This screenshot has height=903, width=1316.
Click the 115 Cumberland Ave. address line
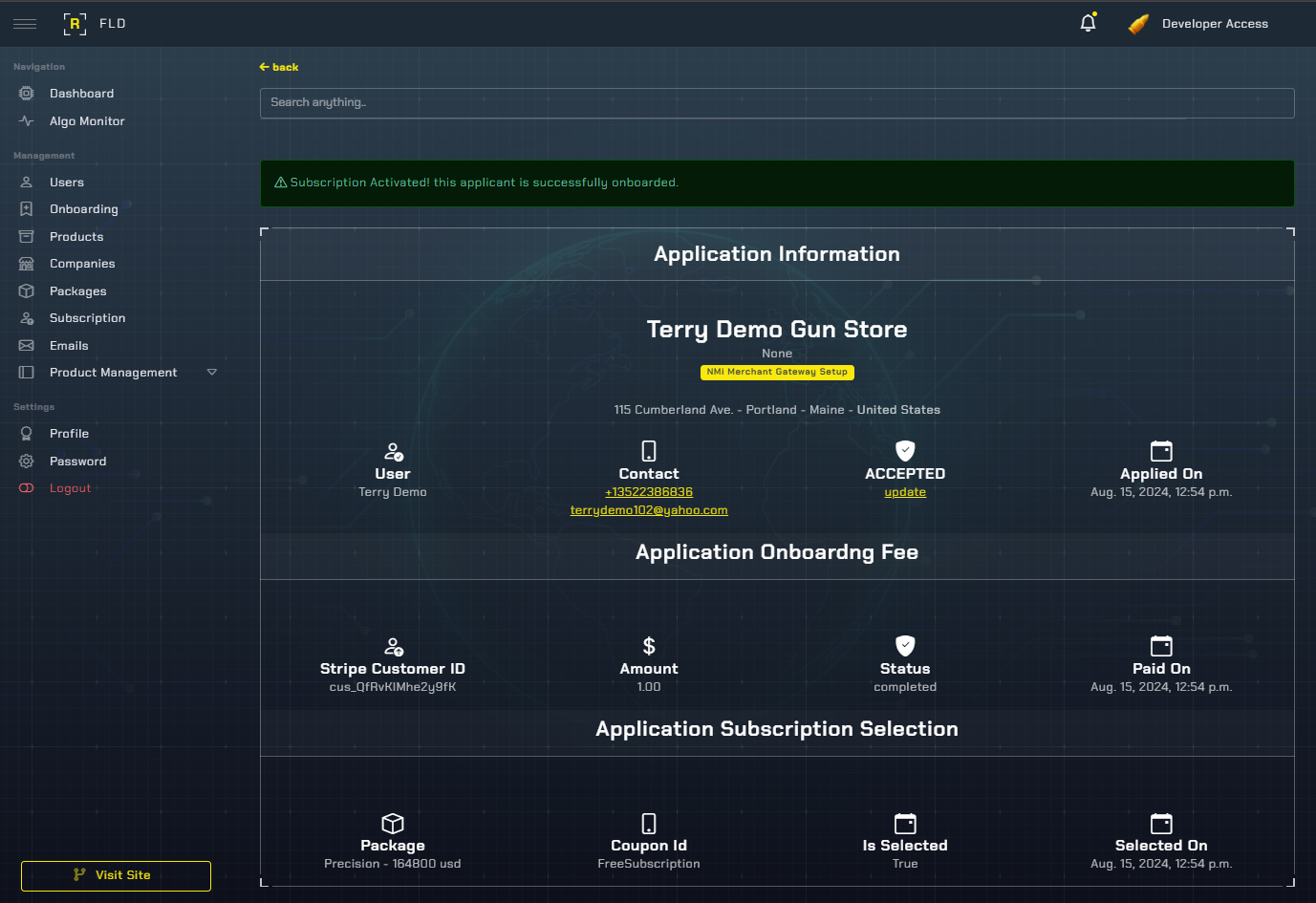(777, 410)
